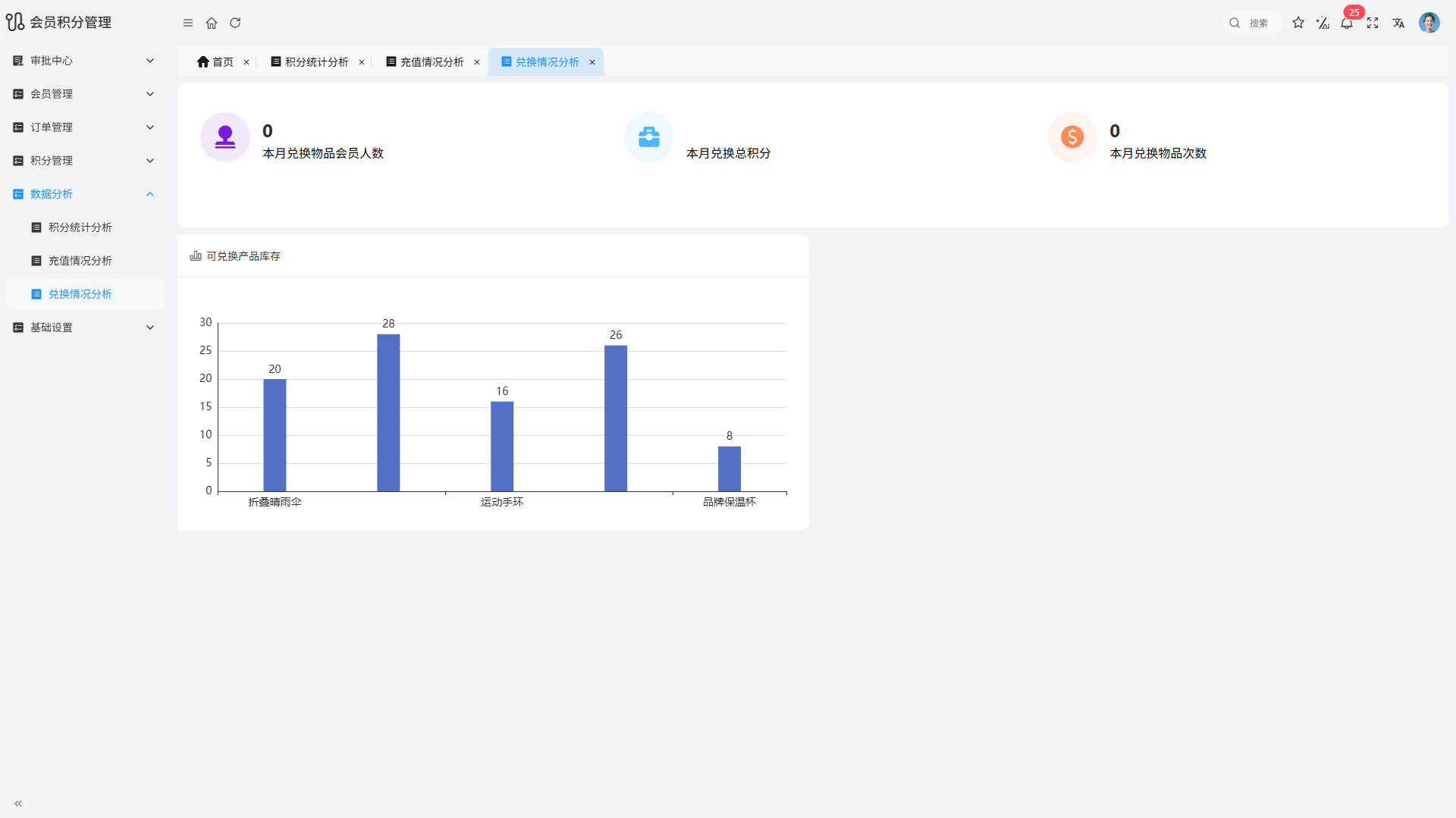Click the bar labeled 28 in the chart
Viewport: 1456px width, 818px height.
pos(388,412)
